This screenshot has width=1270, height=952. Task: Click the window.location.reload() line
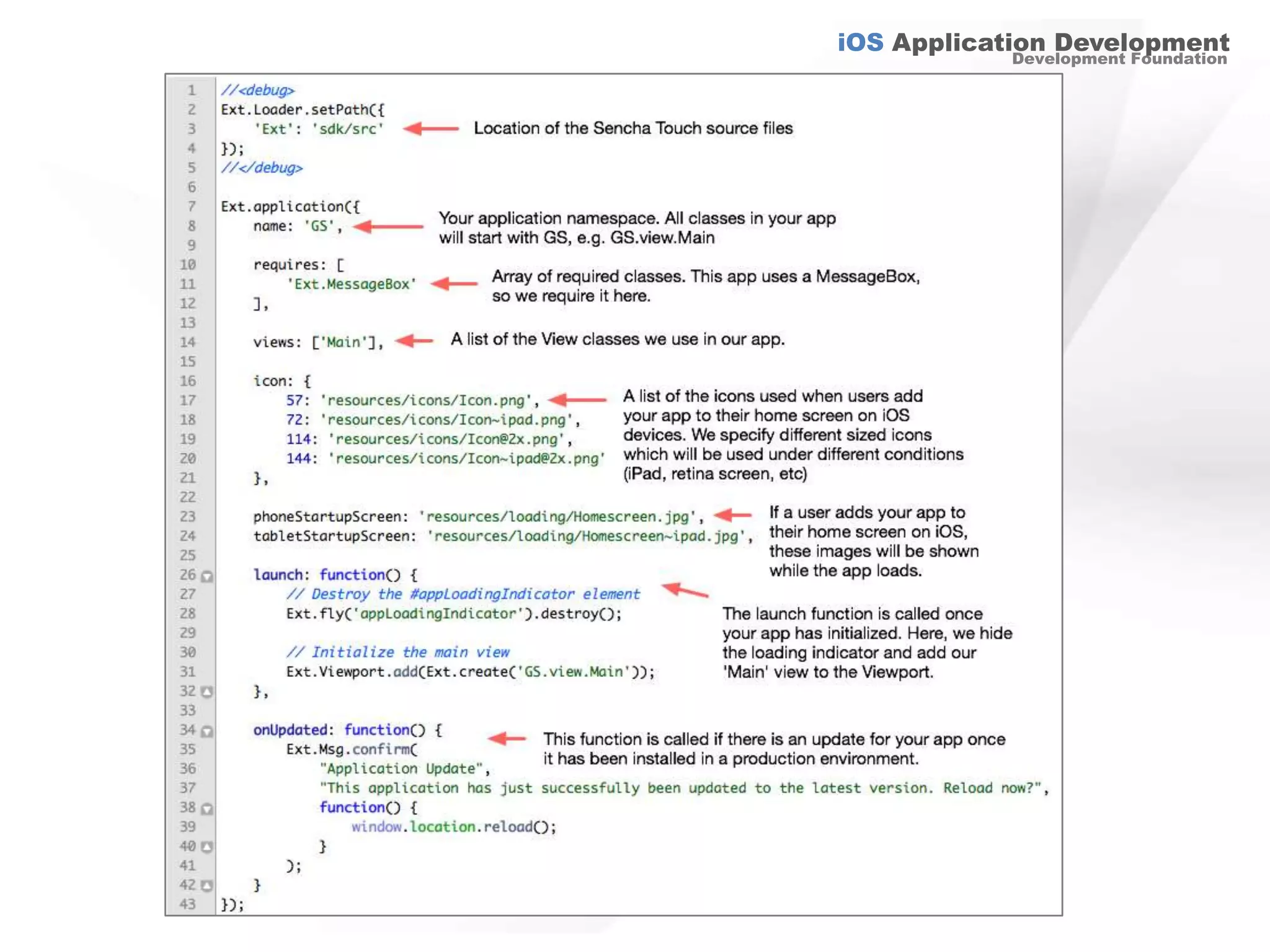pos(454,827)
